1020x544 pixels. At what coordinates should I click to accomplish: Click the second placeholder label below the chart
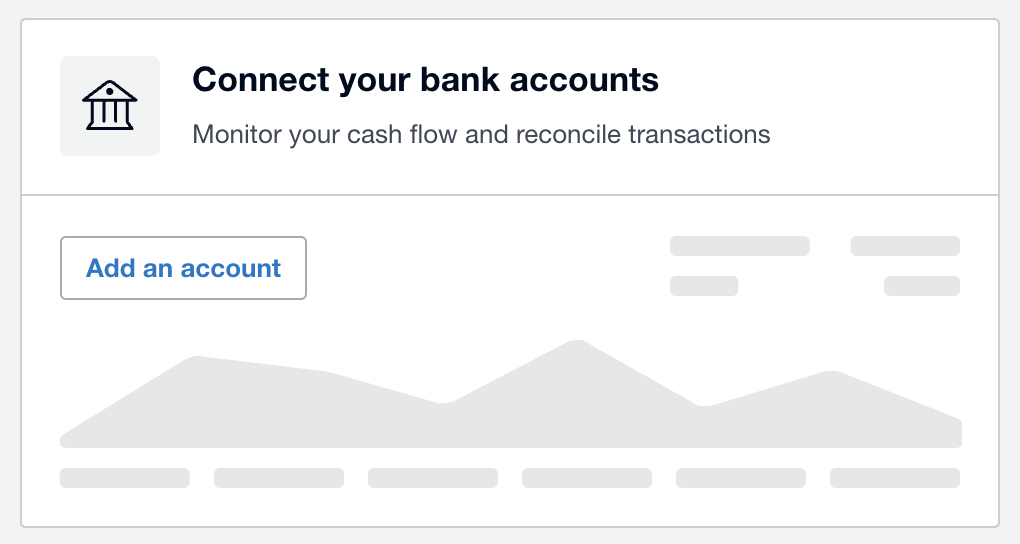(x=279, y=478)
